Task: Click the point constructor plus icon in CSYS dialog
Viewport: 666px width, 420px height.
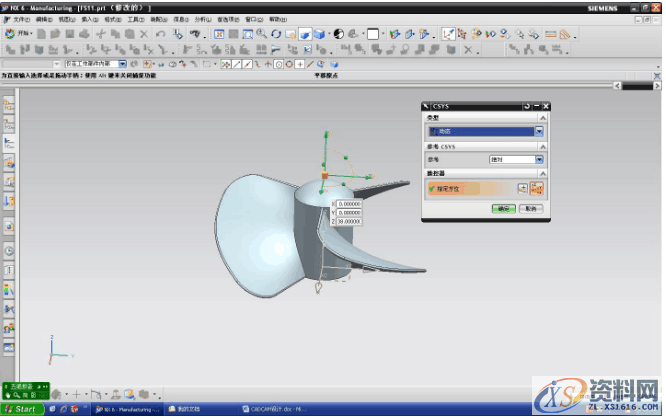Action: click(521, 188)
